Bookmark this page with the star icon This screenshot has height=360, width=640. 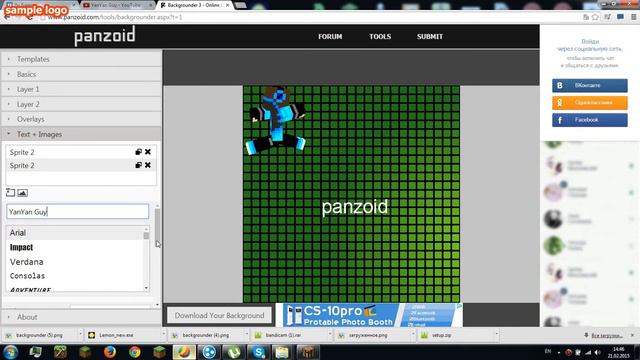click(x=595, y=17)
